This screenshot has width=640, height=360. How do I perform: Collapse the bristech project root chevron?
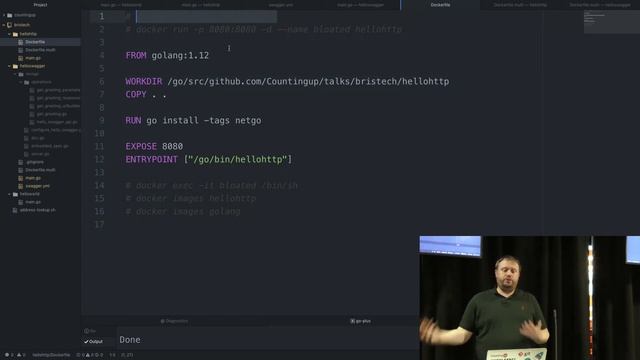[x=4, y=25]
